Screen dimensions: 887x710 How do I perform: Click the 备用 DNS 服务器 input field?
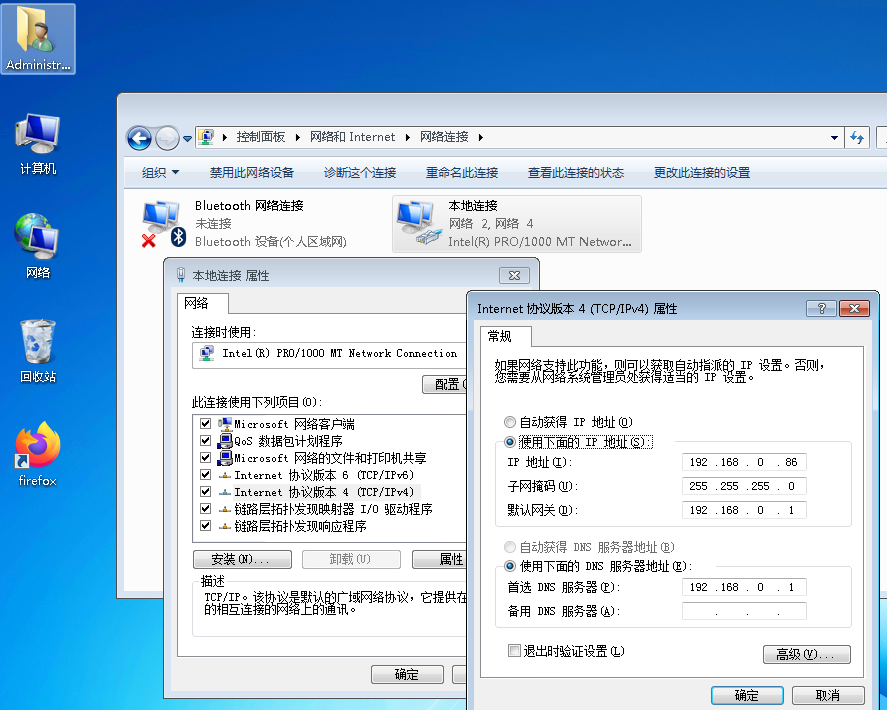pyautogui.click(x=744, y=610)
